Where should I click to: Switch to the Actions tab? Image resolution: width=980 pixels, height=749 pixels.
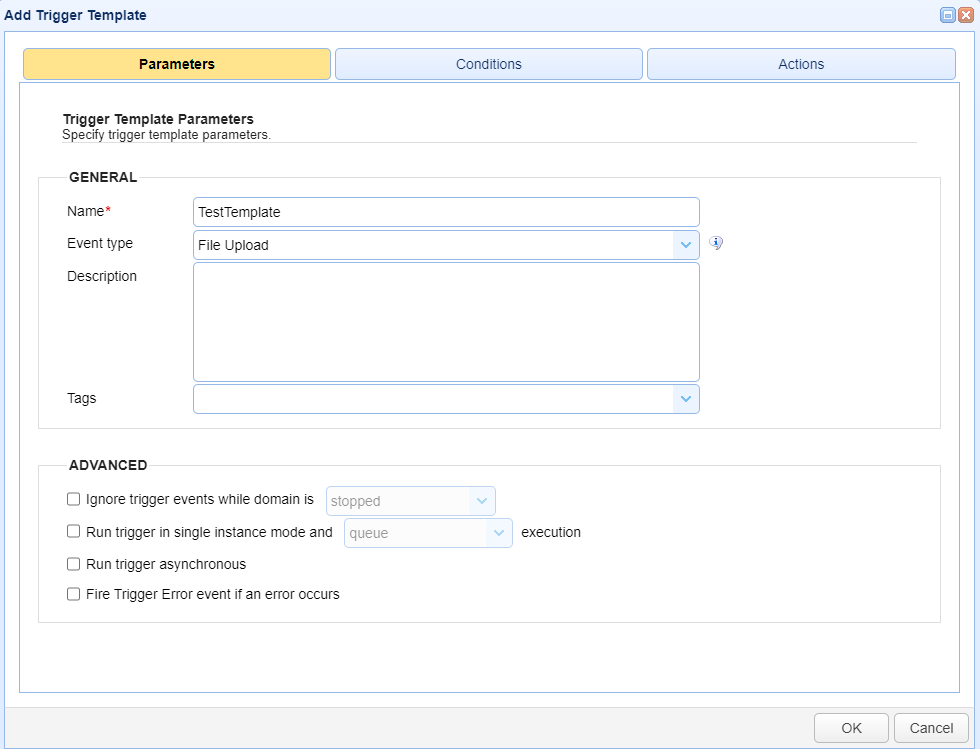pos(801,64)
